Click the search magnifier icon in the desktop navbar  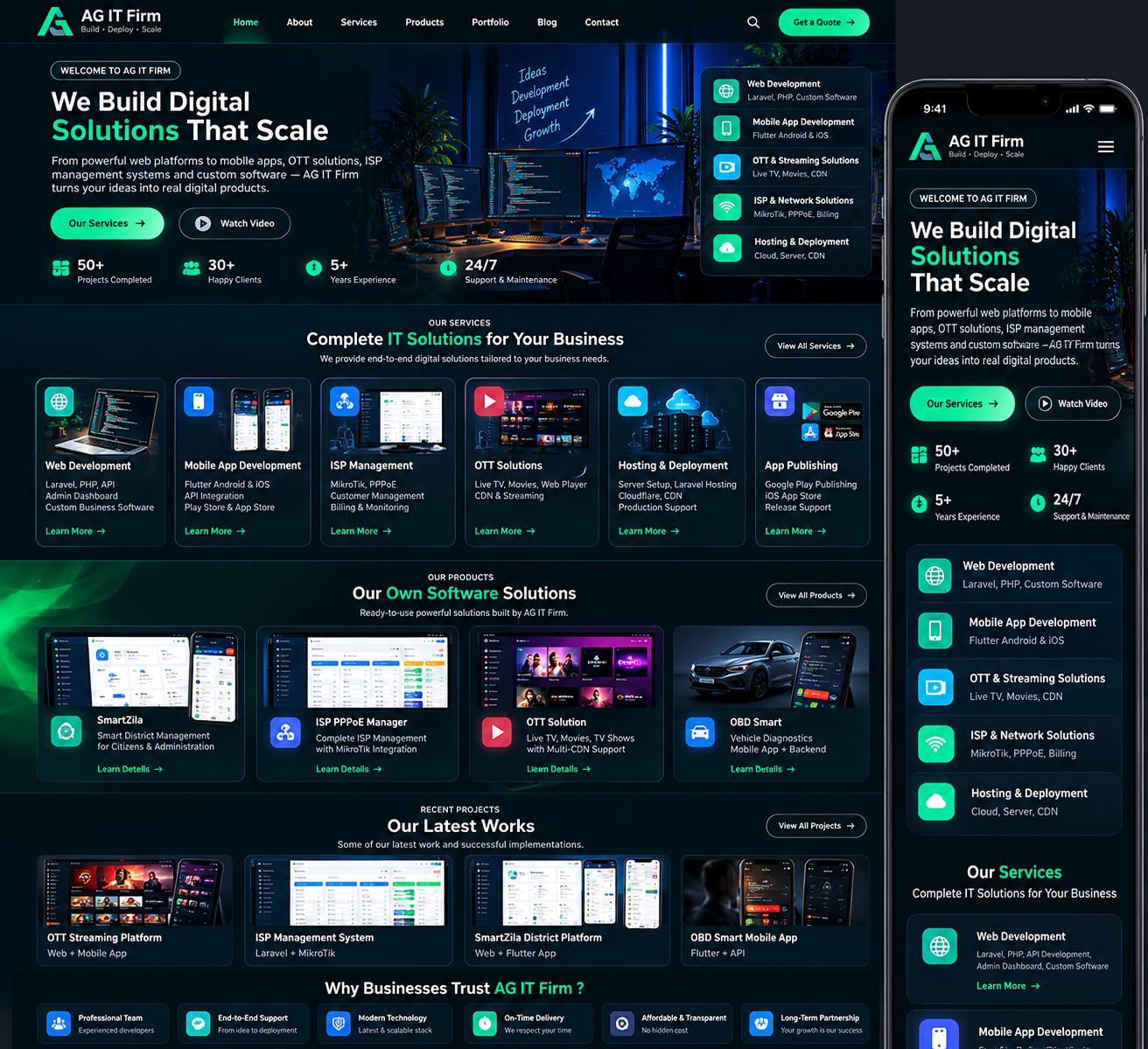coord(752,22)
